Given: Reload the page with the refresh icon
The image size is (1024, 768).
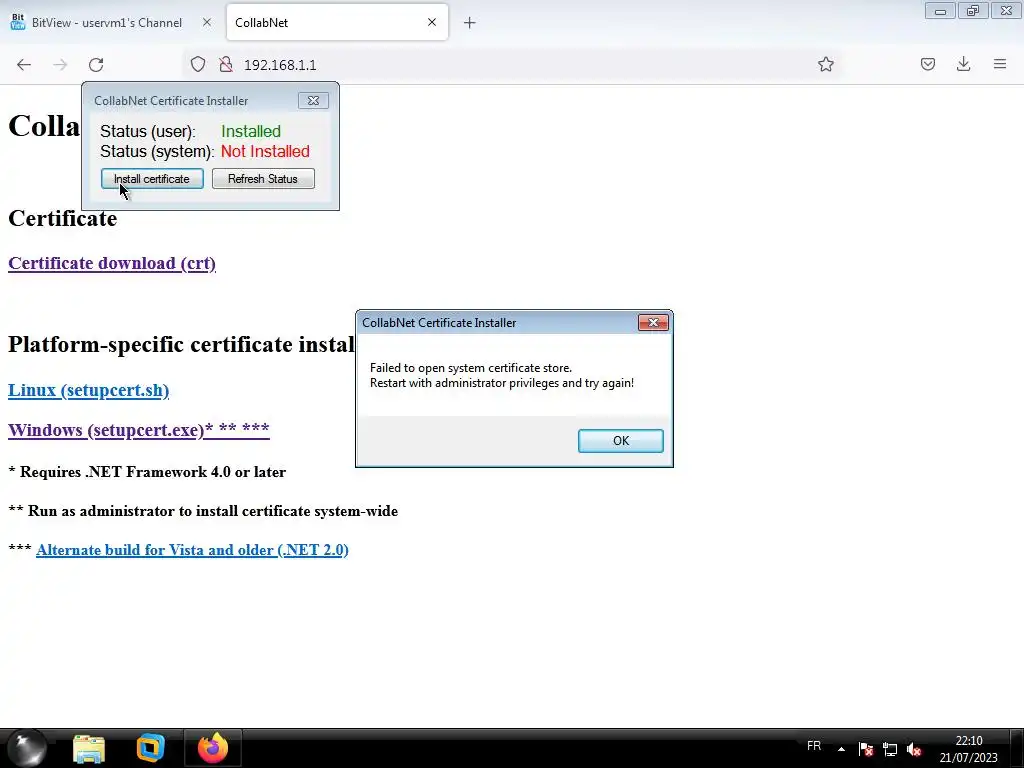Looking at the screenshot, I should pos(96,65).
